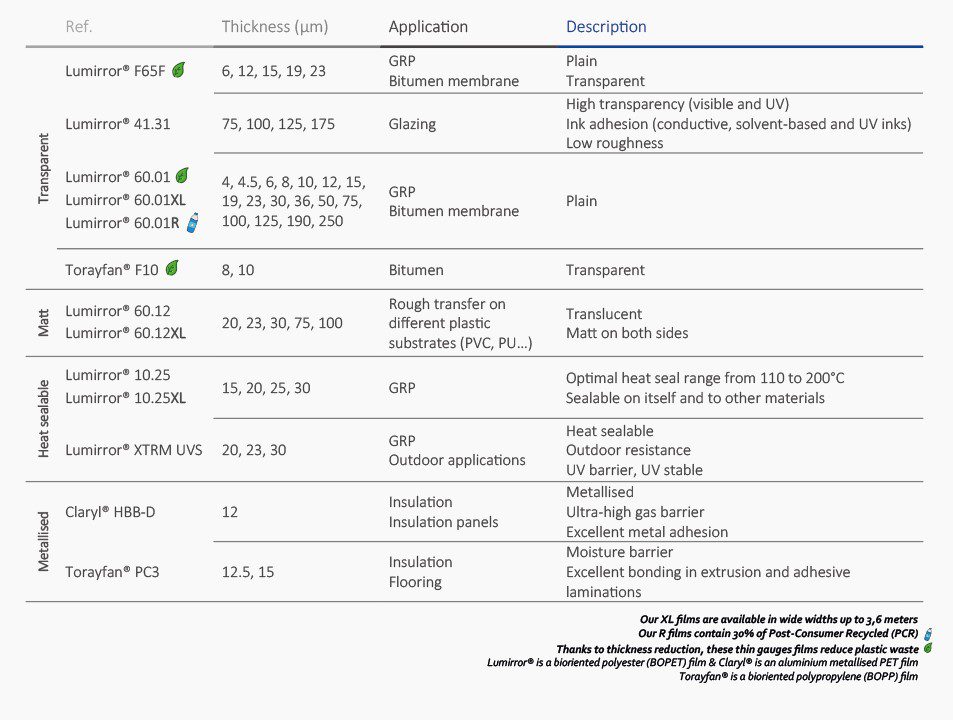Select the Ref. column header
The height and width of the screenshot is (720, 953).
[79, 27]
